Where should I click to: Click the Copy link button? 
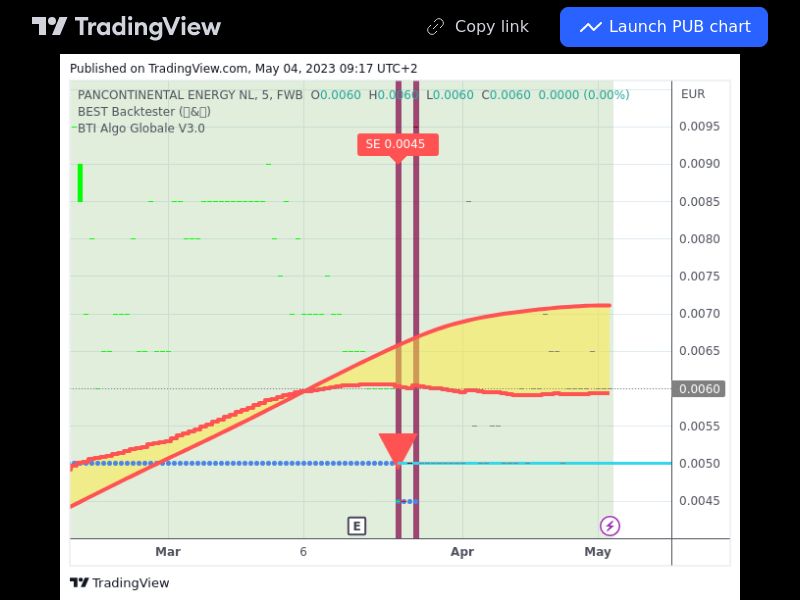tap(478, 27)
